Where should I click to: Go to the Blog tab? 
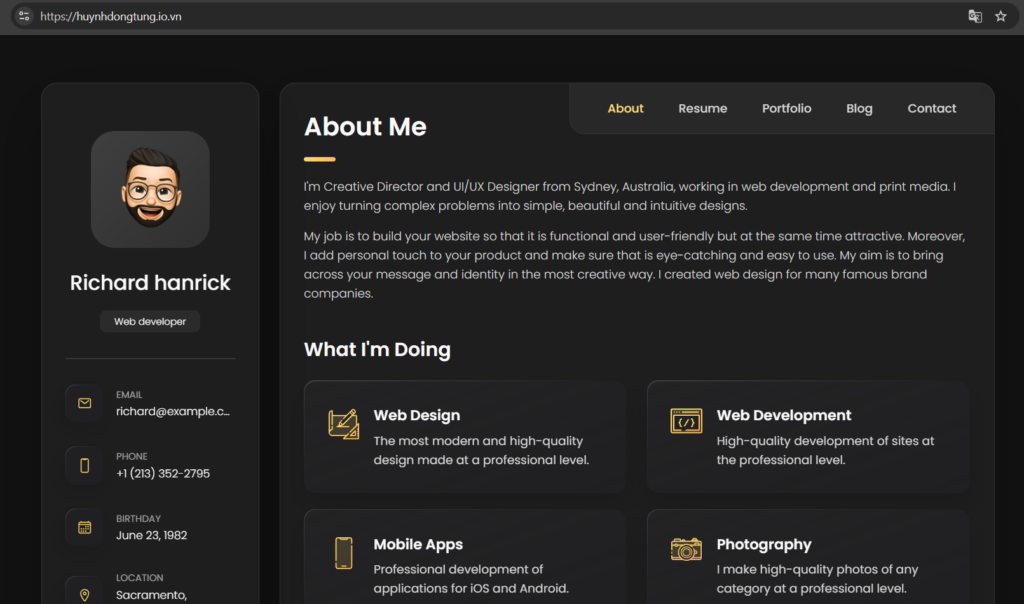coord(859,108)
